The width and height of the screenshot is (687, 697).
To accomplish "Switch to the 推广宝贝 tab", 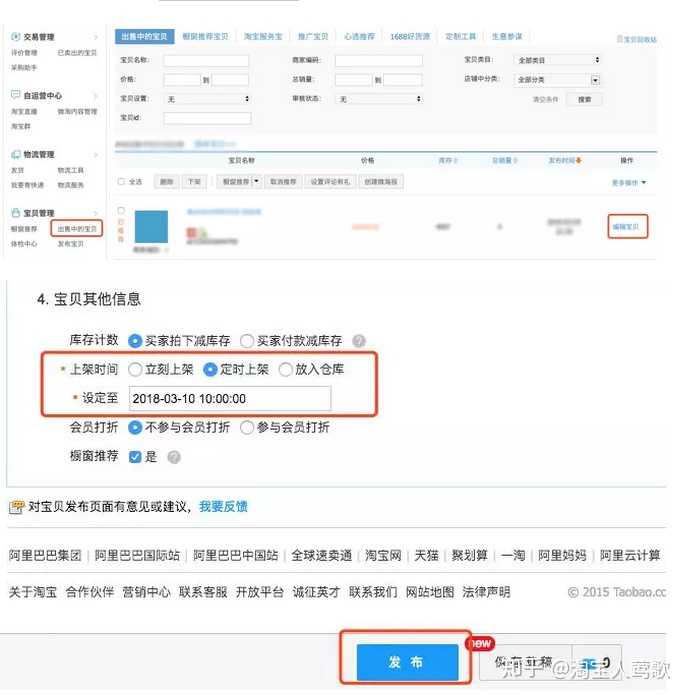I will [313, 36].
